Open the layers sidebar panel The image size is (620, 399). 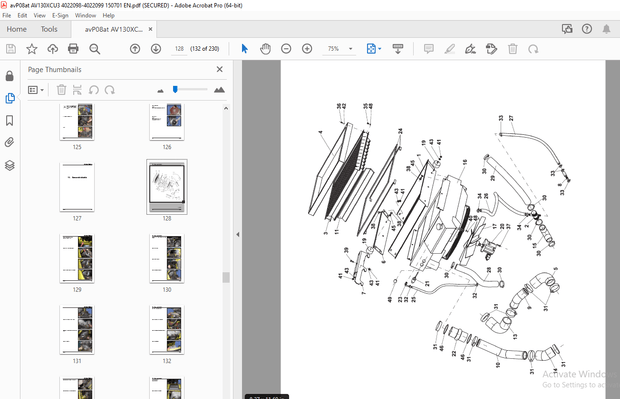[9, 165]
